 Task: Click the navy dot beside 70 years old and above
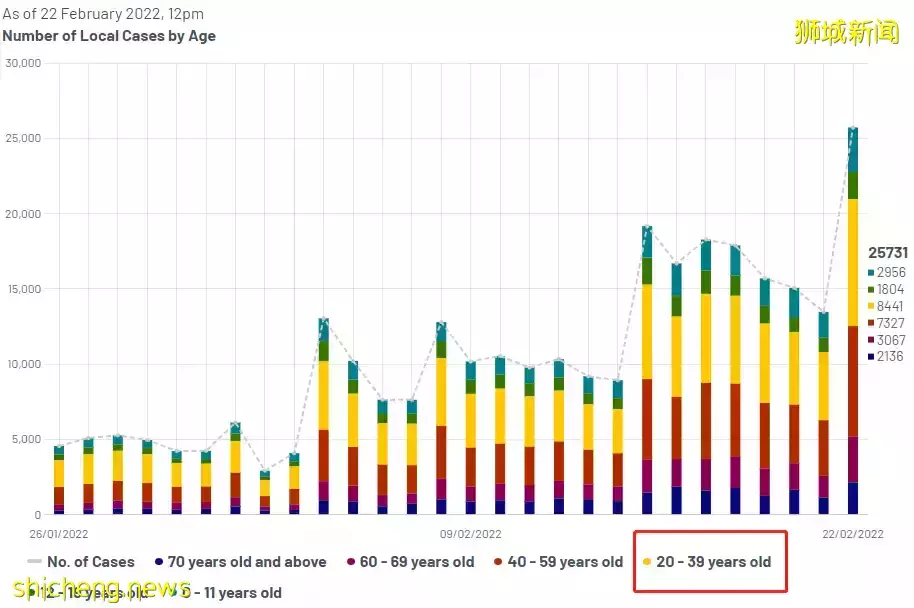pyautogui.click(x=160, y=562)
